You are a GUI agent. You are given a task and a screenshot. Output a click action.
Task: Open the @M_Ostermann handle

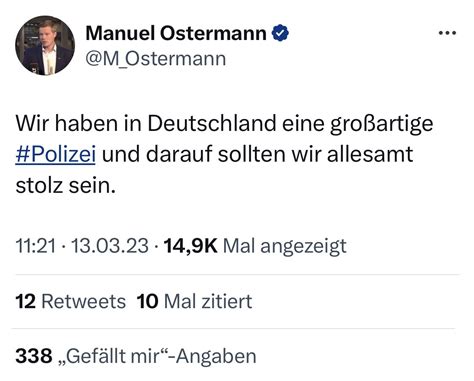(x=156, y=59)
